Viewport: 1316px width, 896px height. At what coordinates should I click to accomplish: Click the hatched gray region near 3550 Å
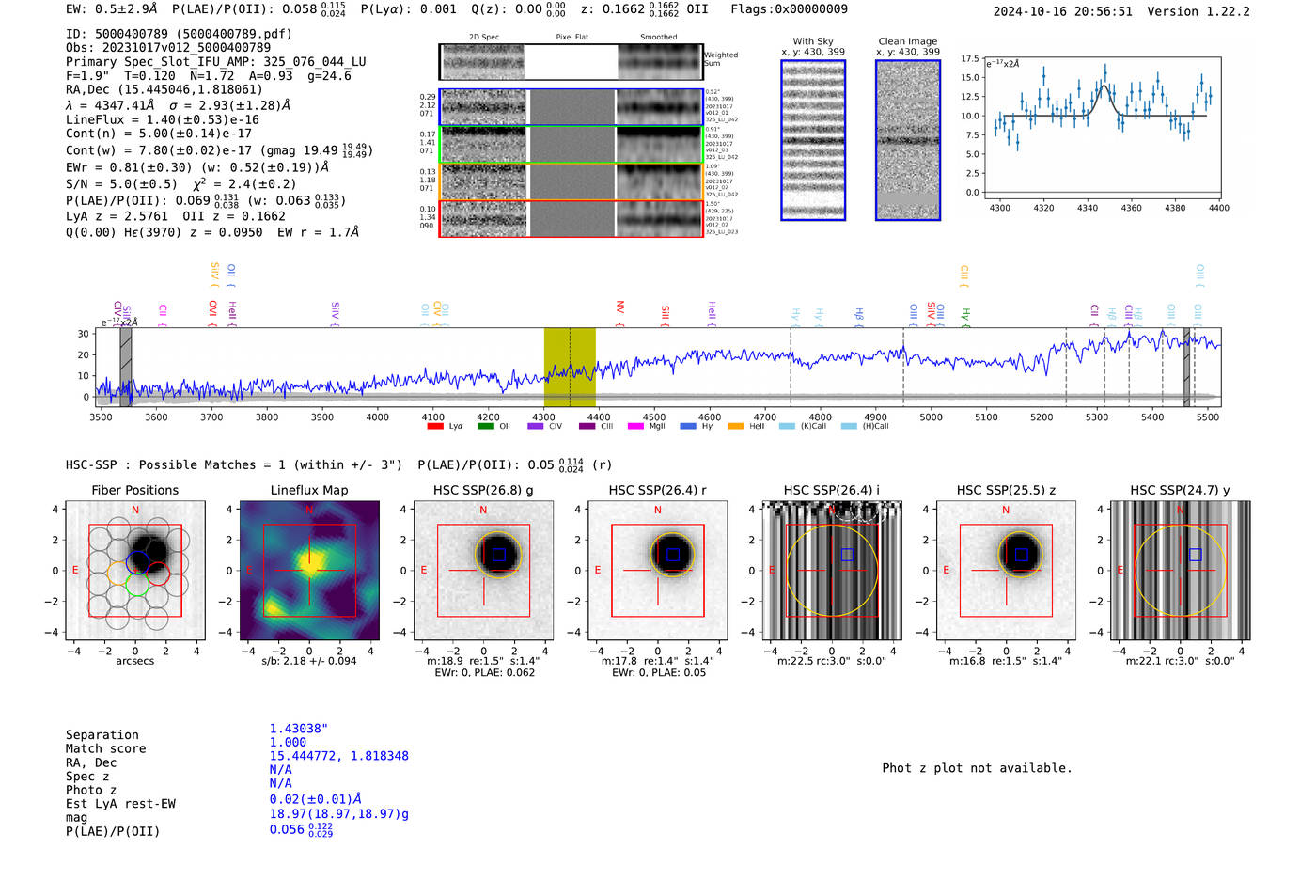coord(126,368)
